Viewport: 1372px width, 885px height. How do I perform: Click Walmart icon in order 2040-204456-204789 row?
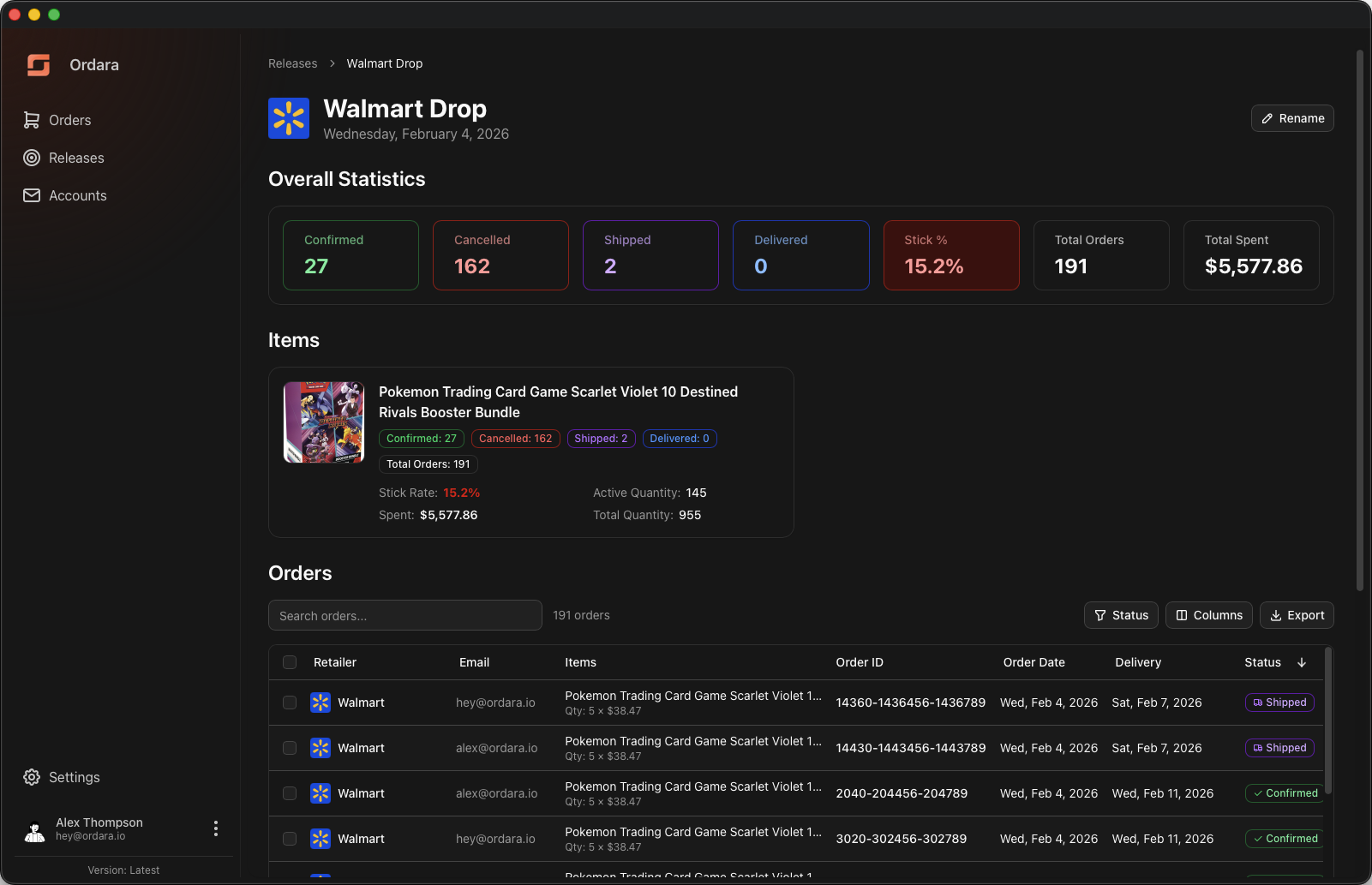pos(321,793)
